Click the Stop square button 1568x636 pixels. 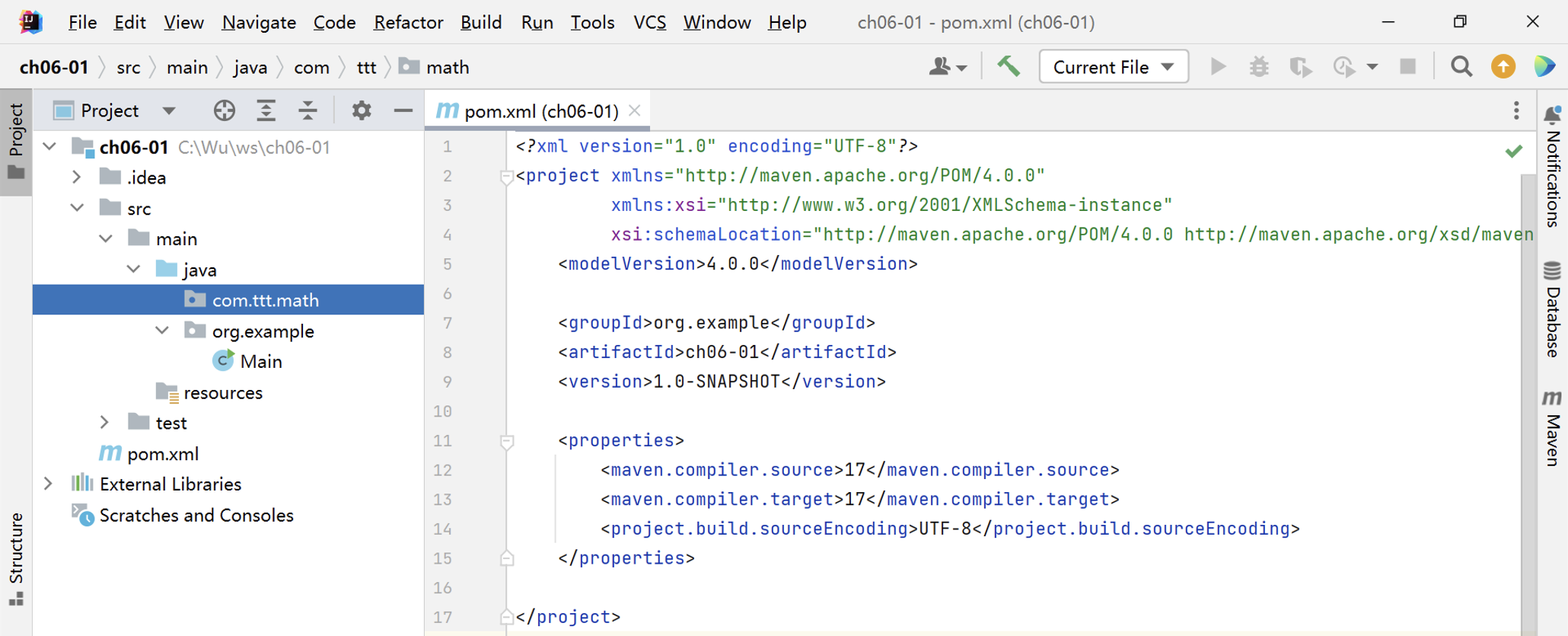click(1408, 67)
